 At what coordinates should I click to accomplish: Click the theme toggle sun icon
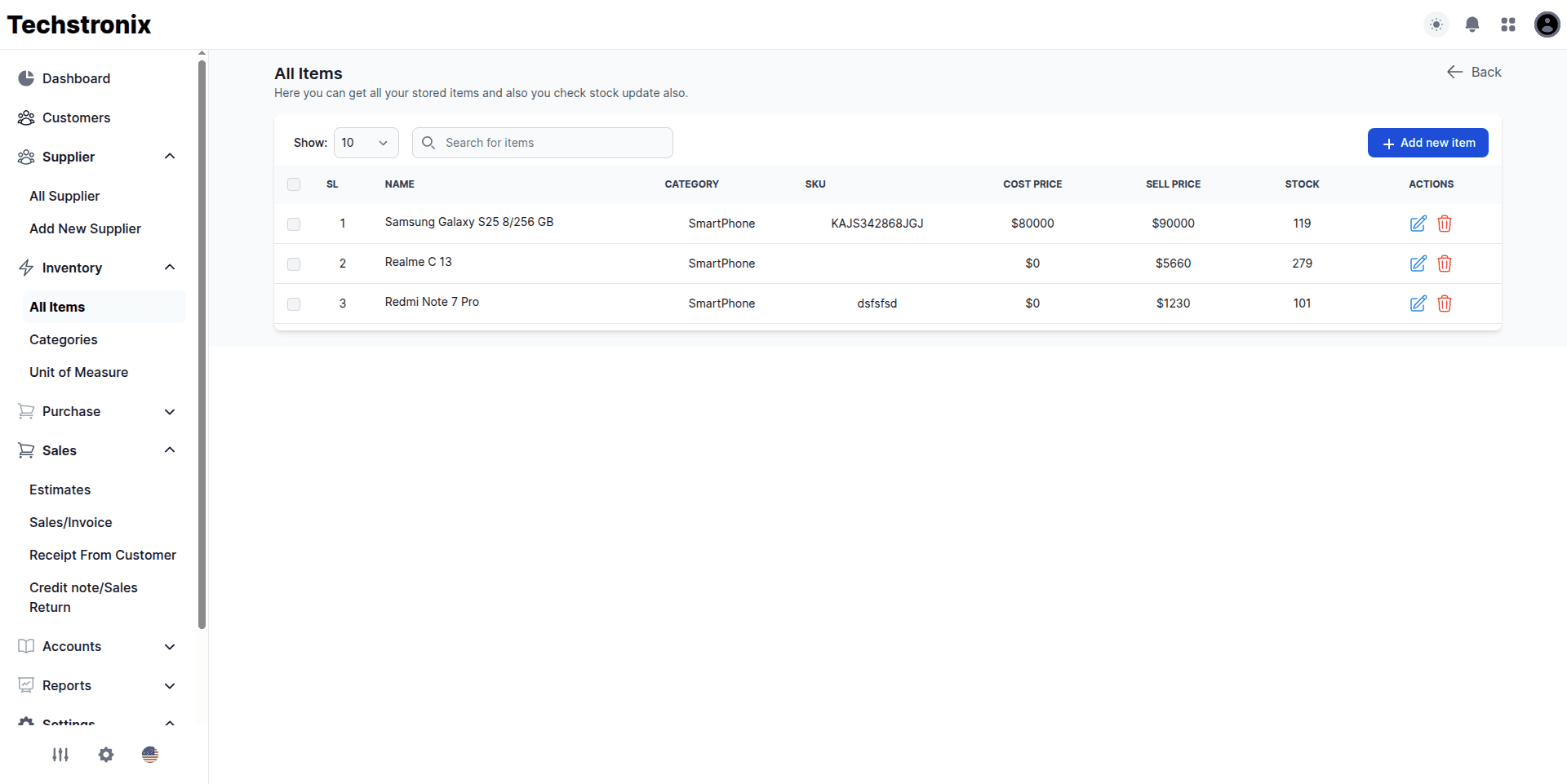pos(1436,24)
